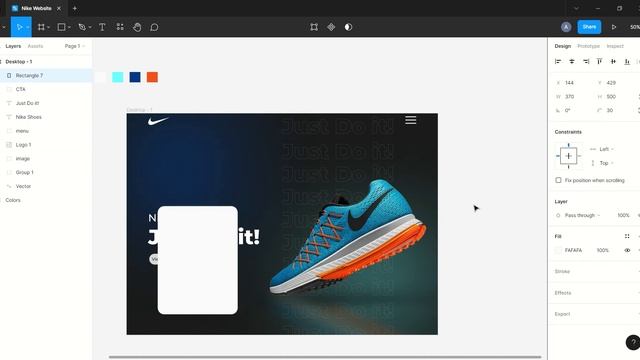Close the Nike Website tab
Screen dimensions: 640x360
[59, 8]
